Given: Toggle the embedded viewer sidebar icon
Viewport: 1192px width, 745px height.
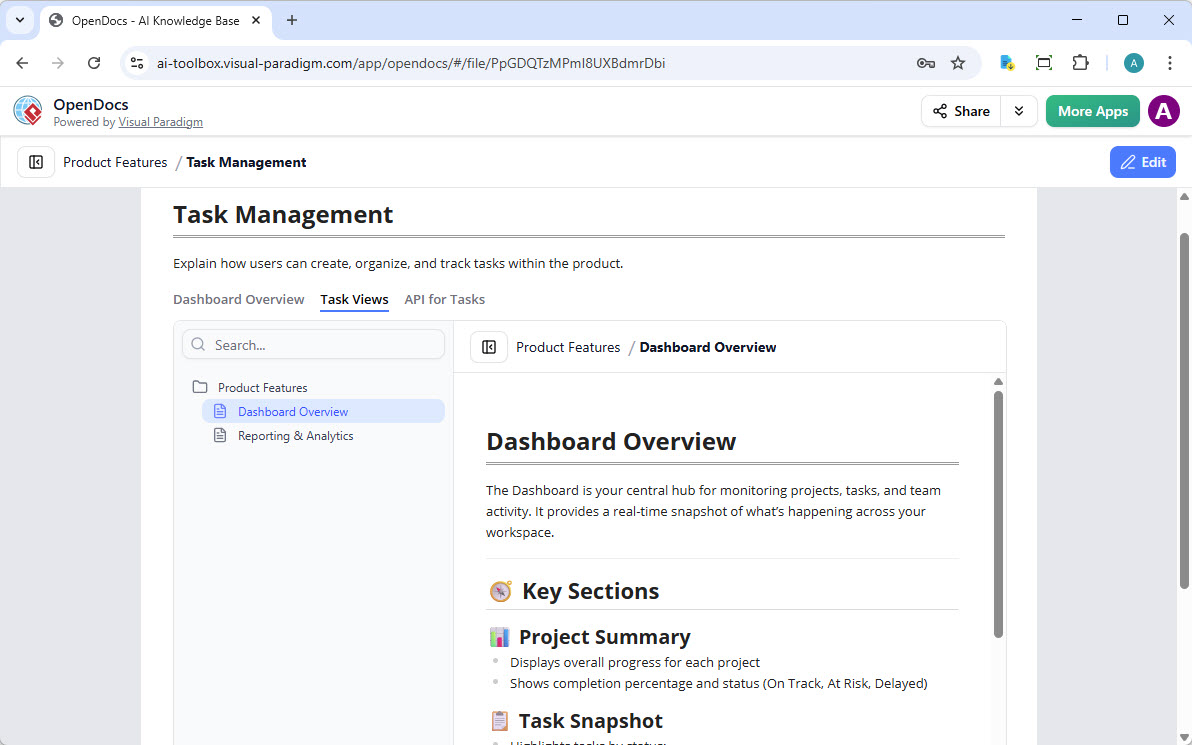Looking at the screenshot, I should [489, 347].
